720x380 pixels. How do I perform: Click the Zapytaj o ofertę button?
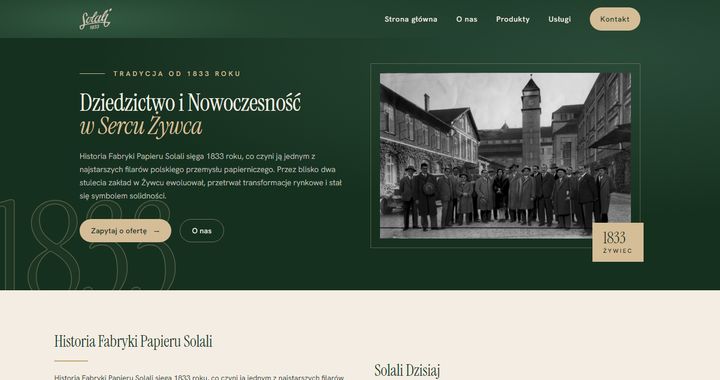[125, 231]
